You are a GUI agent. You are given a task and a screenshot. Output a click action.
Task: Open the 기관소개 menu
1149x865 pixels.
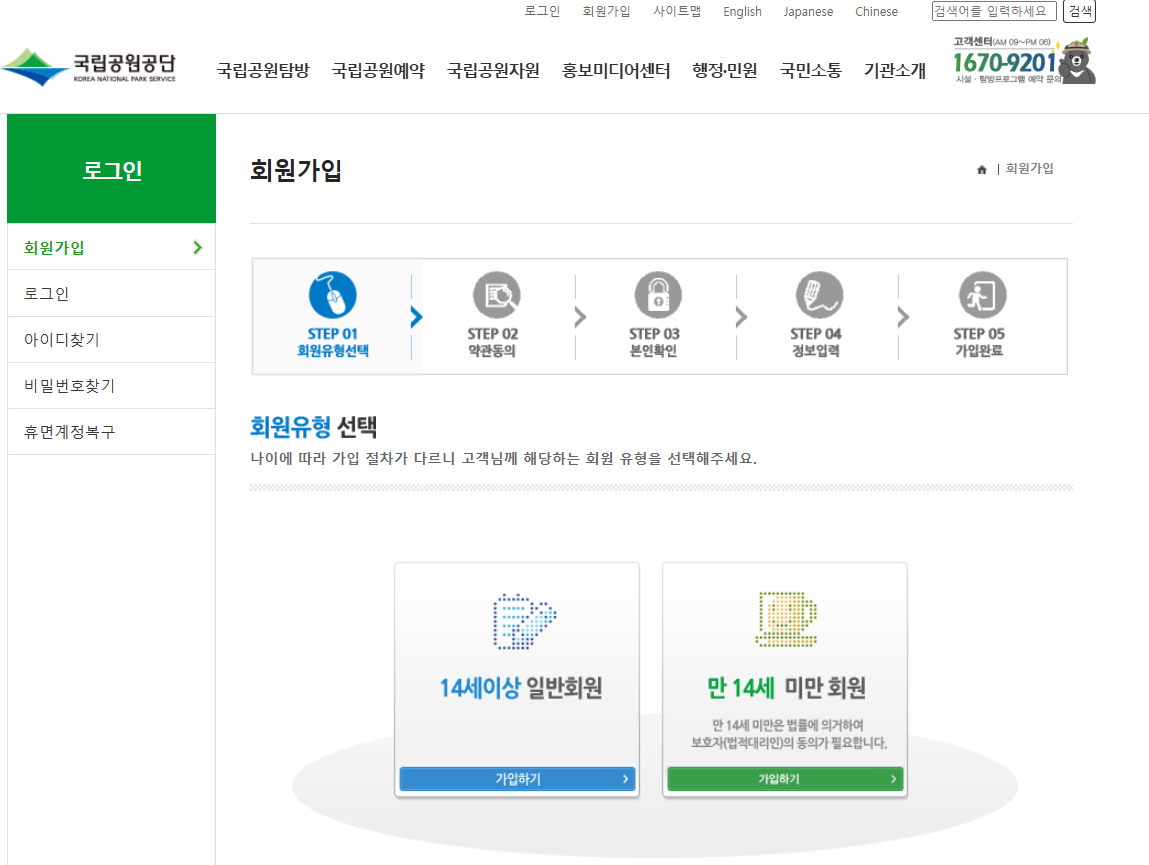(x=893, y=71)
